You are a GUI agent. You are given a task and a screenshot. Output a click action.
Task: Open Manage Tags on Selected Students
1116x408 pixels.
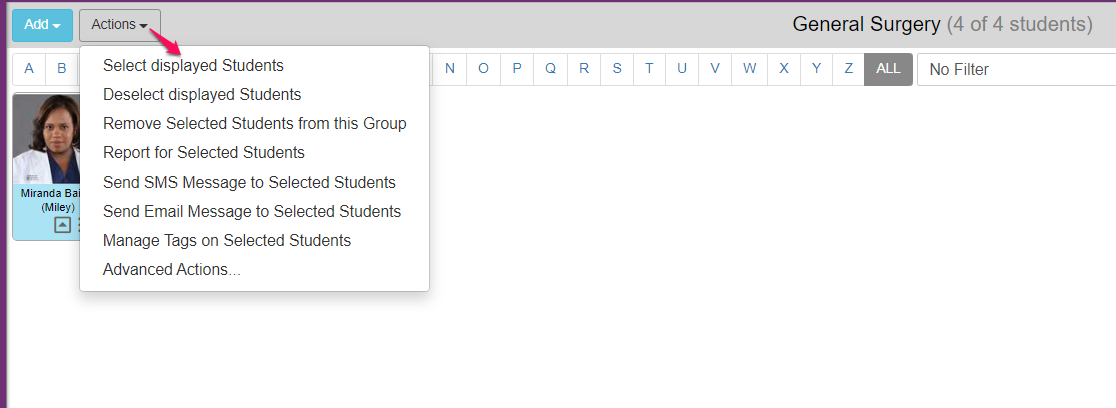pos(227,241)
